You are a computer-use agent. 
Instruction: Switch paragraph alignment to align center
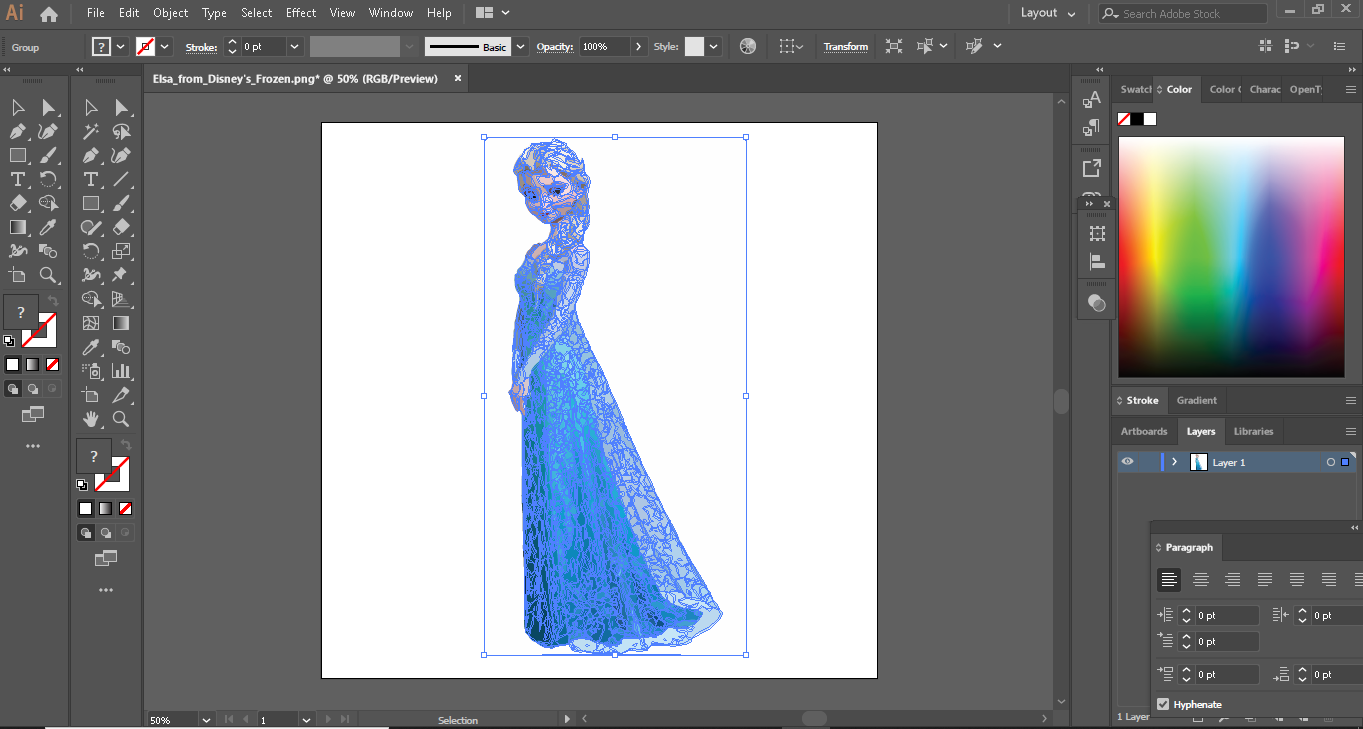1201,579
